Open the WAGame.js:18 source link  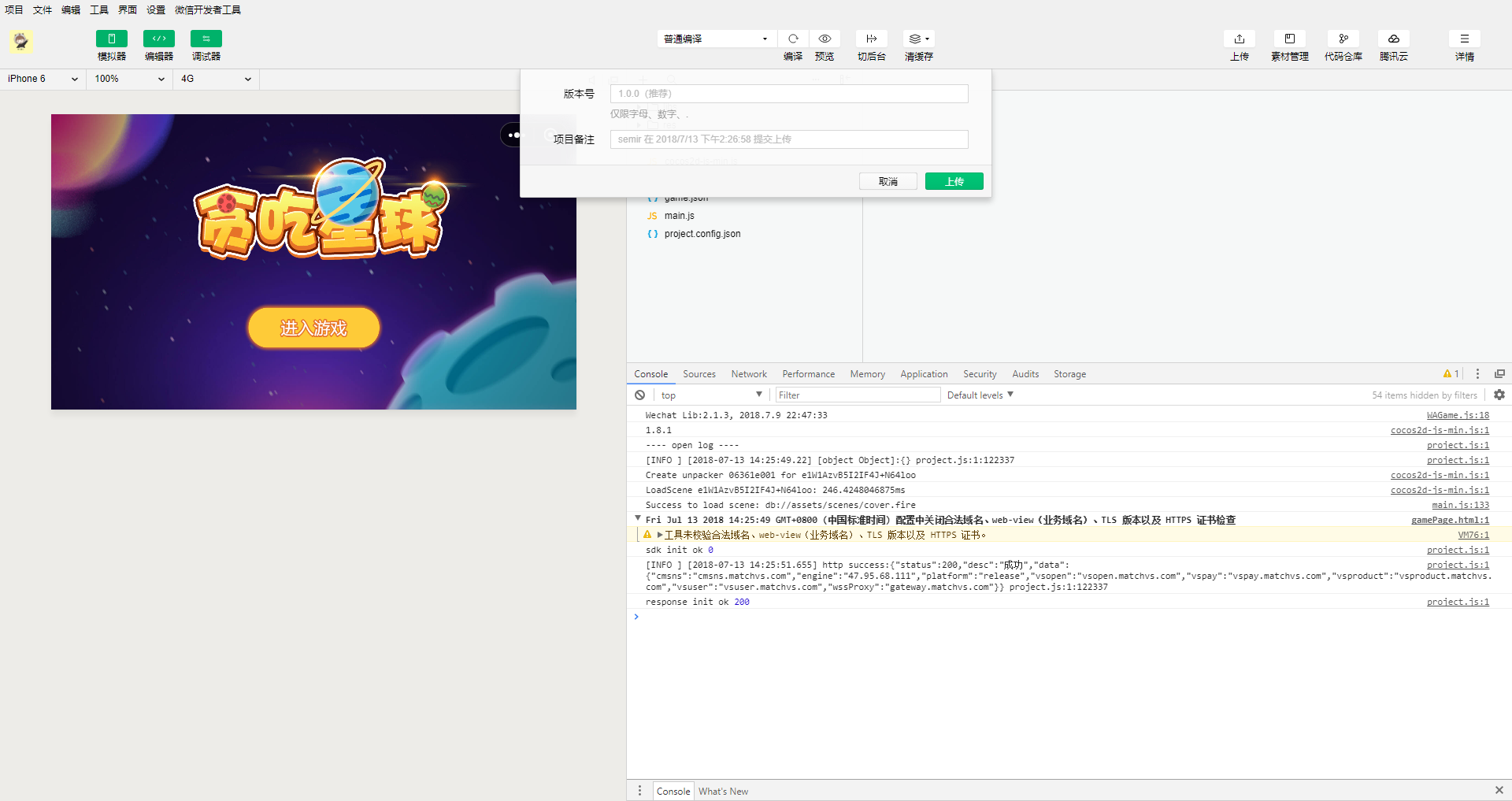coord(1458,415)
